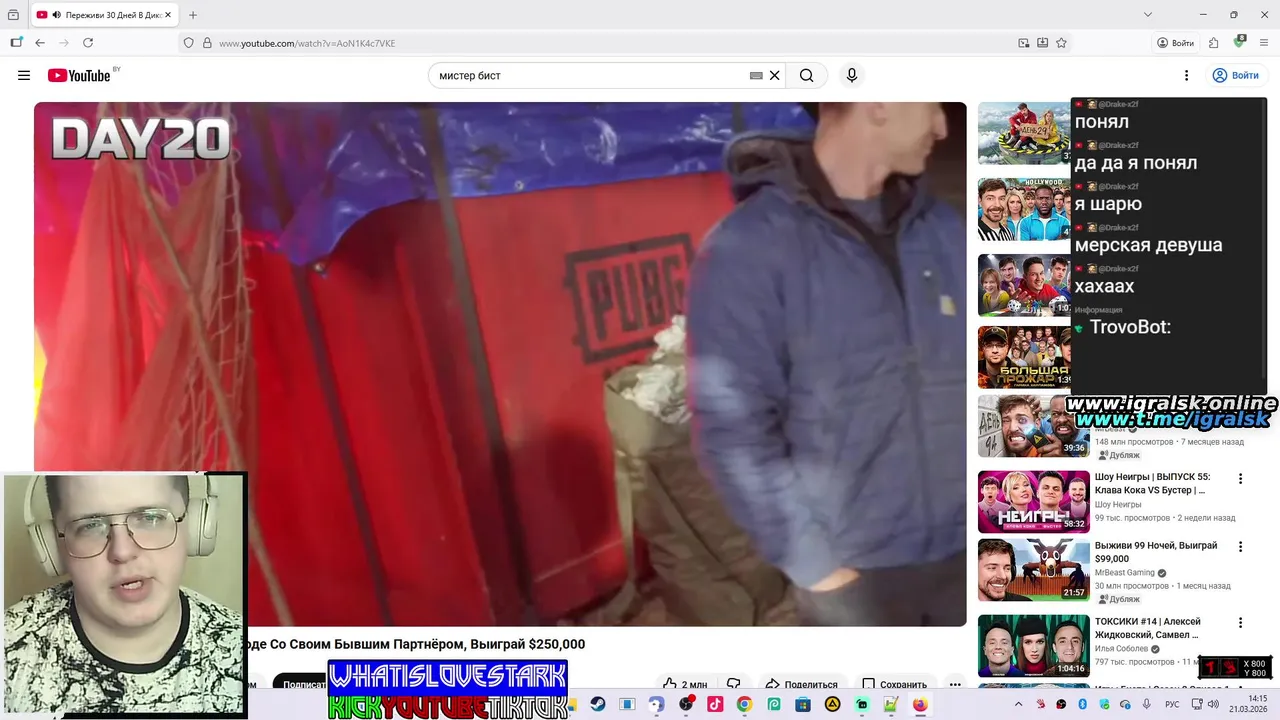Bookmark this page with star
Image resolution: width=1280 pixels, height=720 pixels.
[1061, 43]
